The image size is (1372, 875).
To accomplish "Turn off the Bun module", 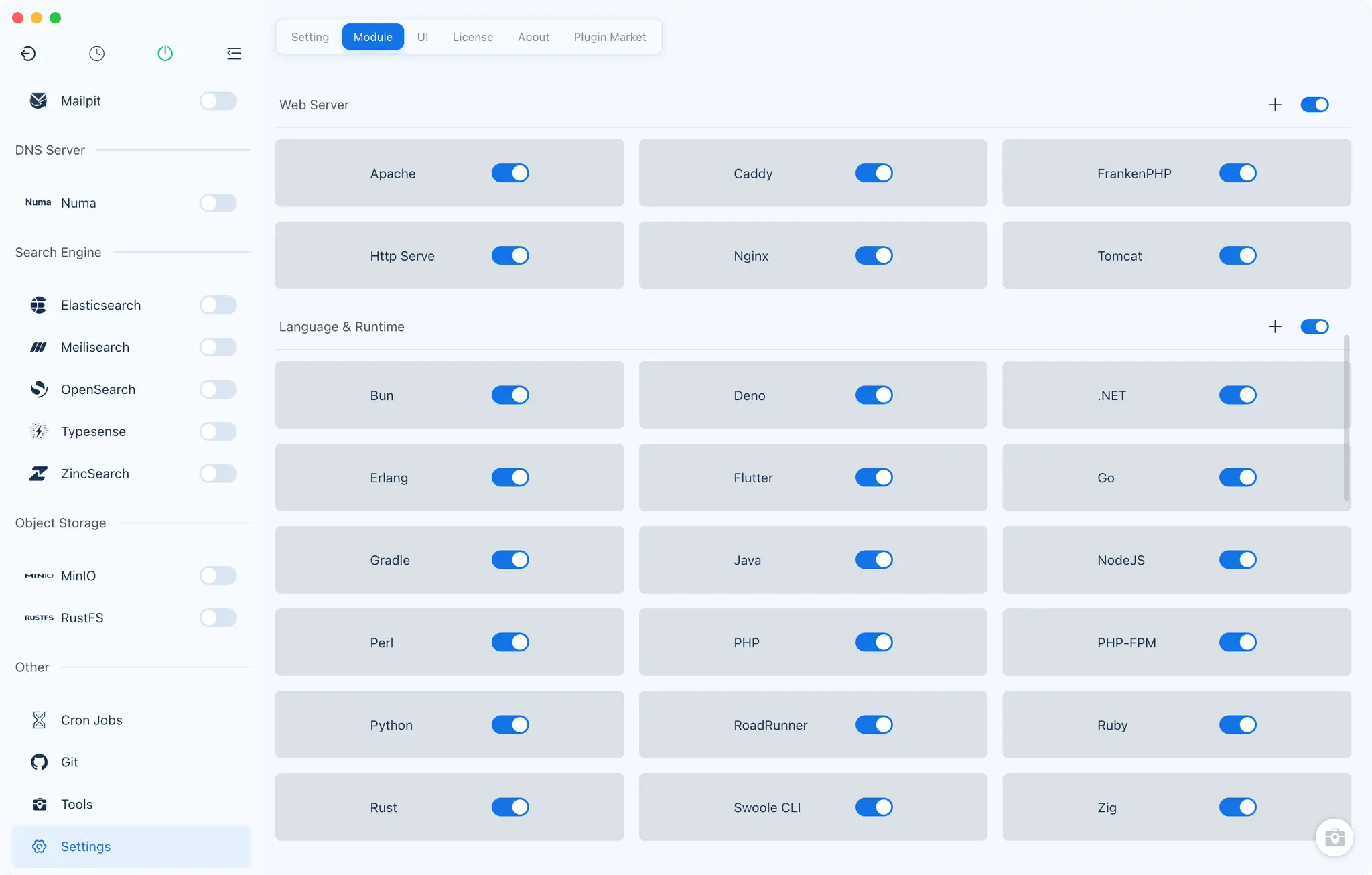I will point(510,395).
